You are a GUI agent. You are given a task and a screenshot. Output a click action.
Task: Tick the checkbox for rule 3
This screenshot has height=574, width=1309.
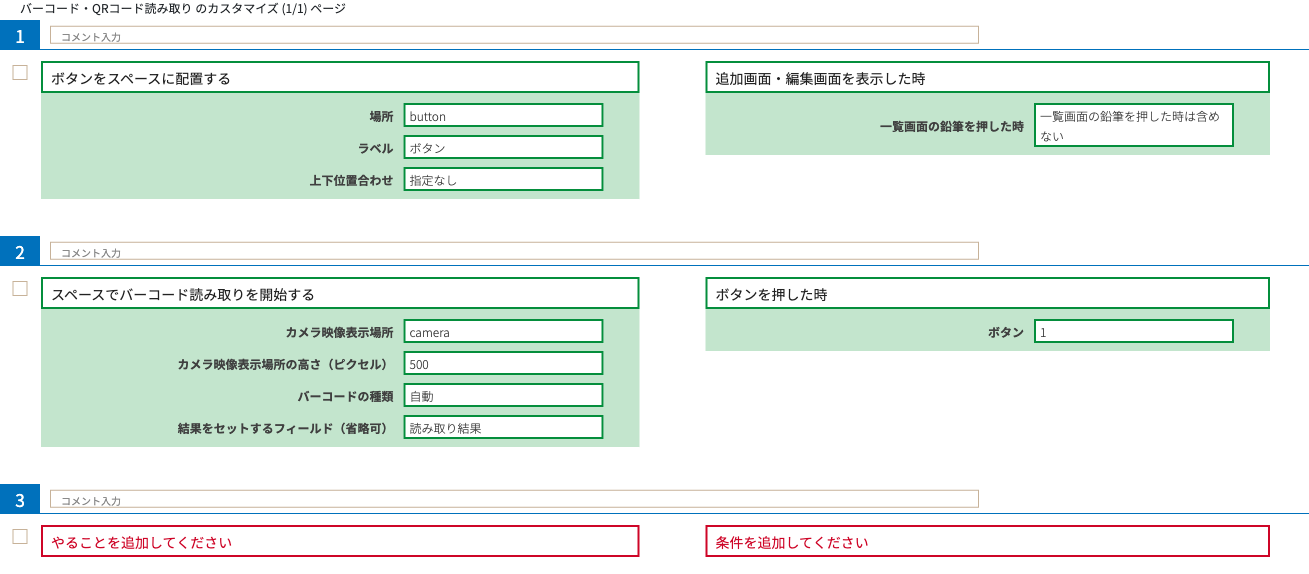(20, 537)
